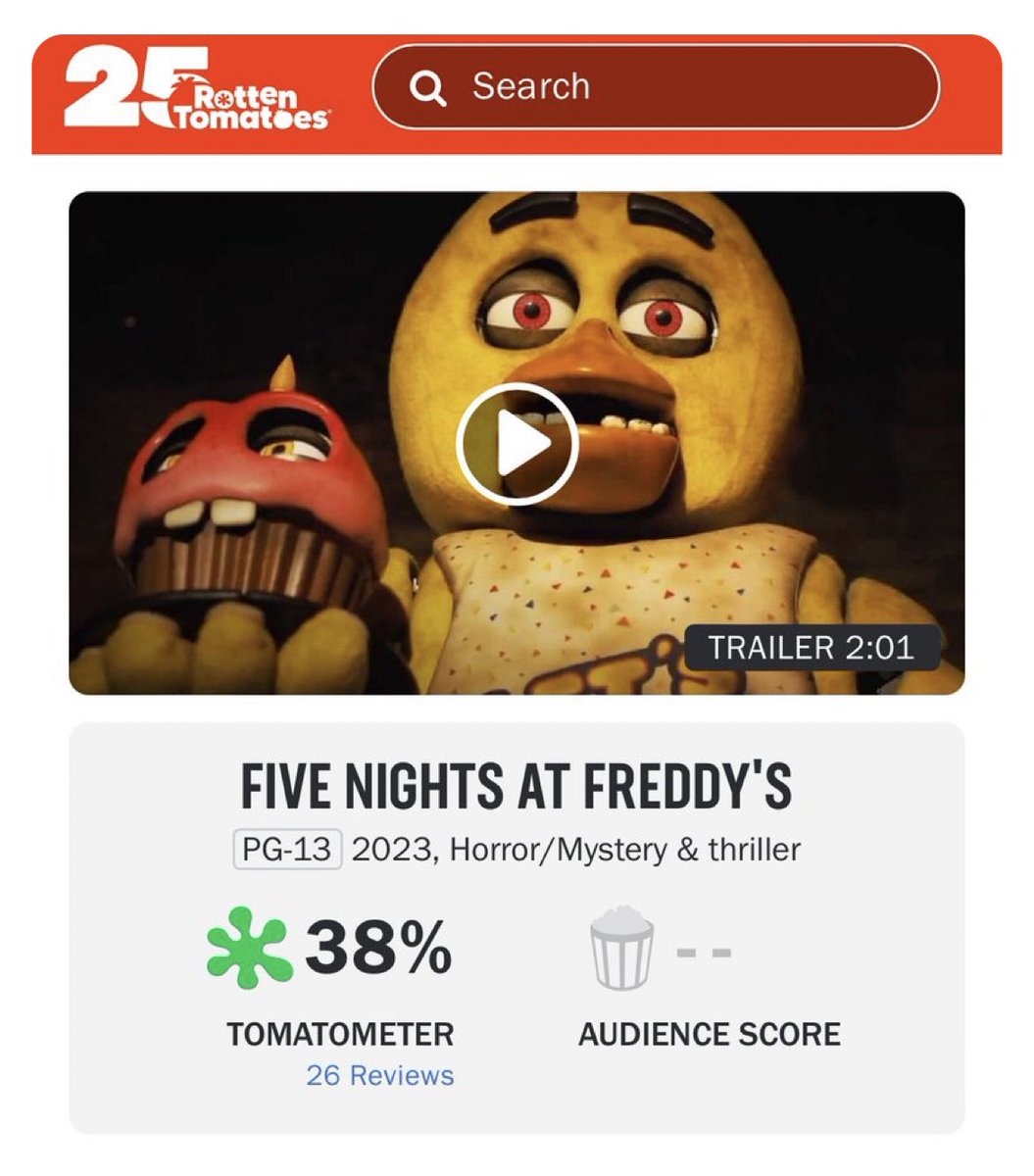Click the PG-13 rating badge
The image size is (1034, 1176).
(287, 849)
